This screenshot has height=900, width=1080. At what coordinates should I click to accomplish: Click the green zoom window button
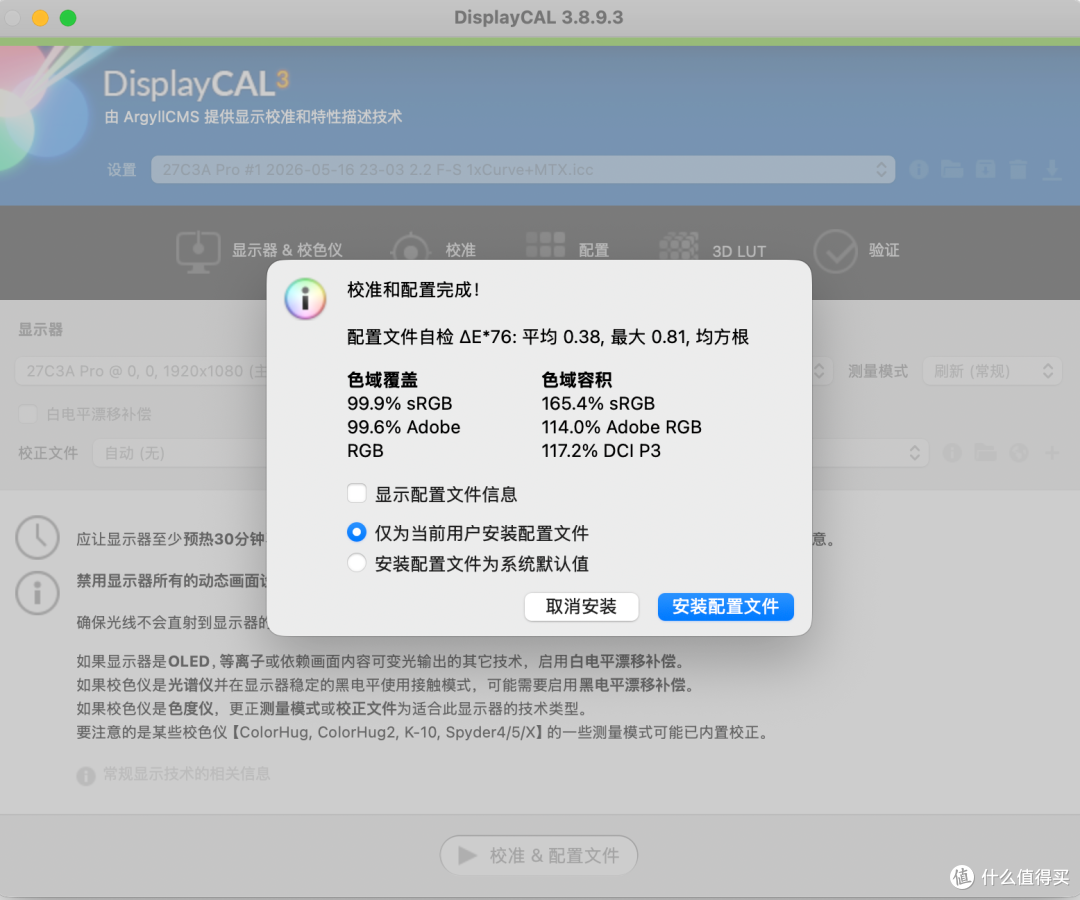(x=68, y=18)
